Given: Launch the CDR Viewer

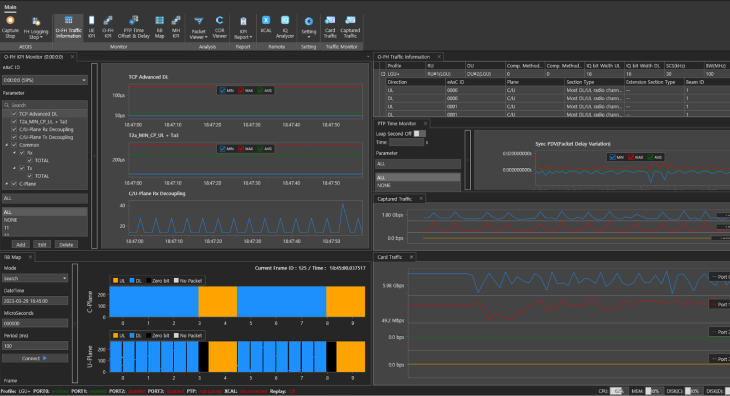Looking at the screenshot, I should [219, 27].
